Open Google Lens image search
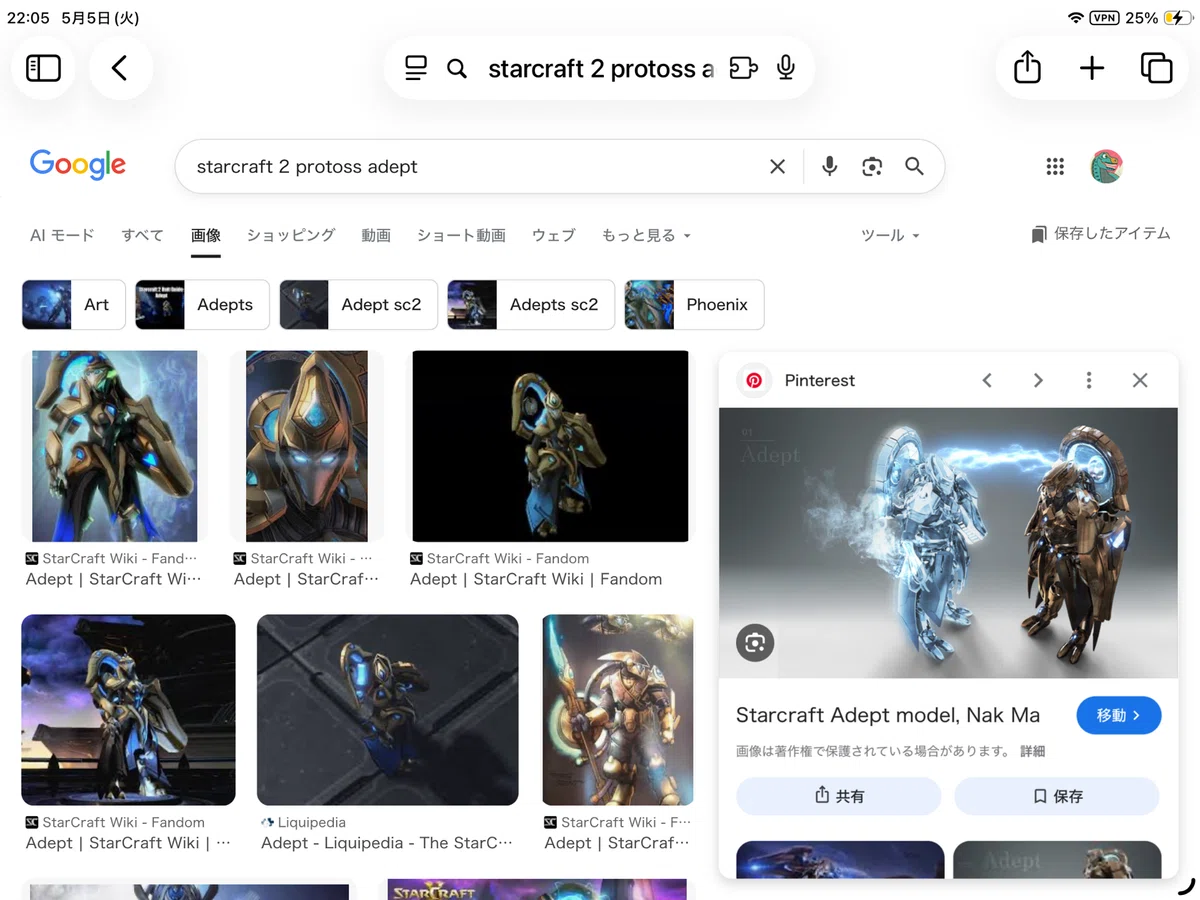 point(872,167)
